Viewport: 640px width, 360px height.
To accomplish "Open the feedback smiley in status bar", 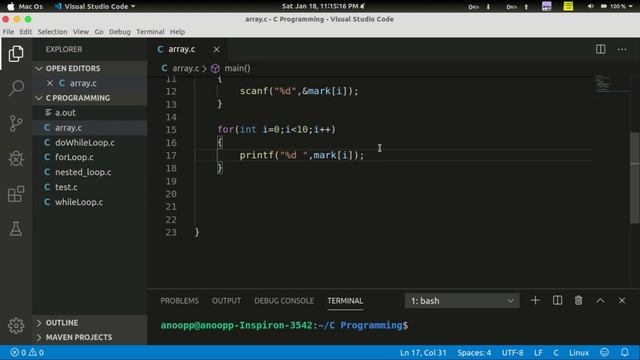I will click(604, 352).
